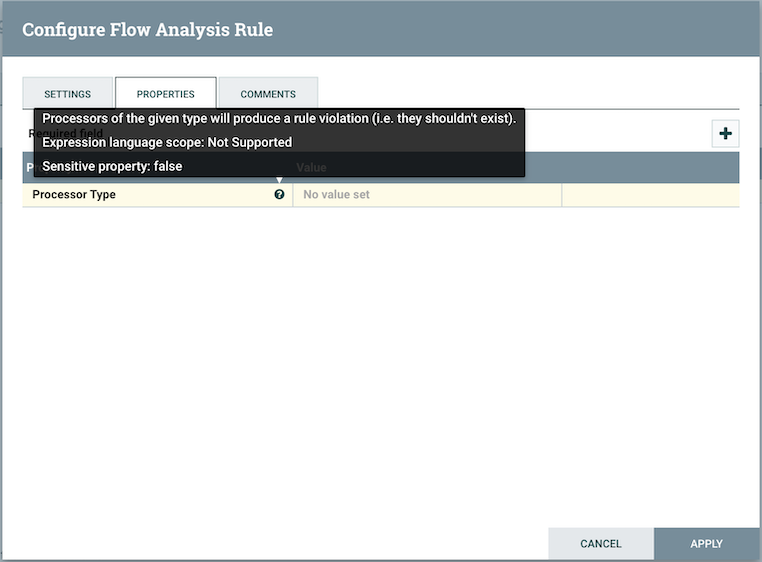Select the Processor Type property name
This screenshot has height=562, width=762.
pos(74,195)
